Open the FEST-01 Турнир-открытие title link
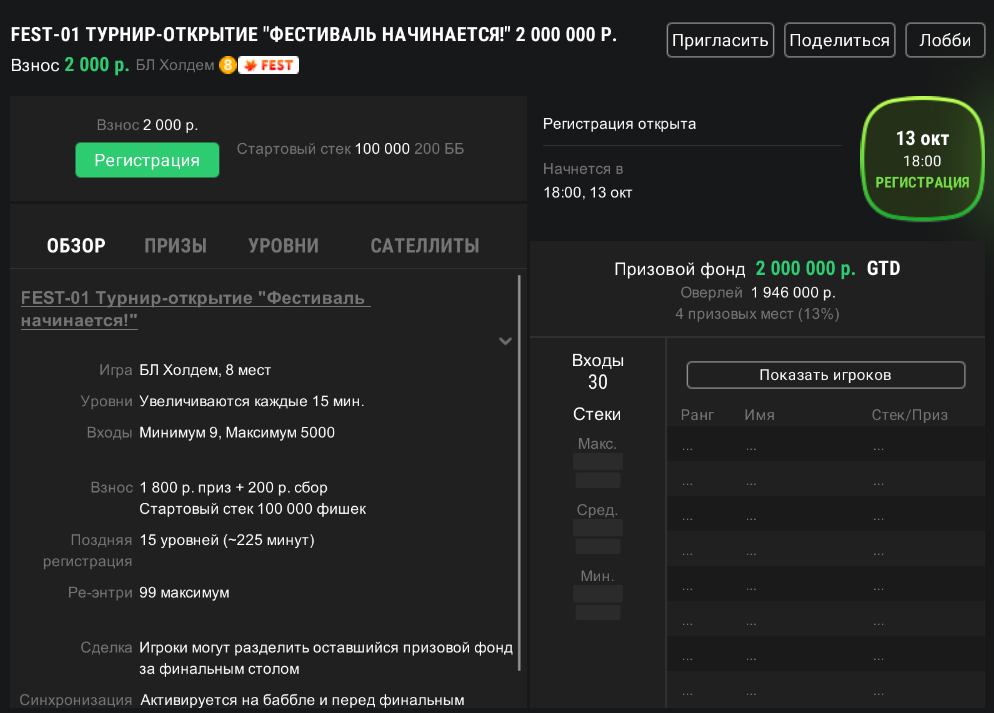The image size is (994, 713). coord(195,309)
